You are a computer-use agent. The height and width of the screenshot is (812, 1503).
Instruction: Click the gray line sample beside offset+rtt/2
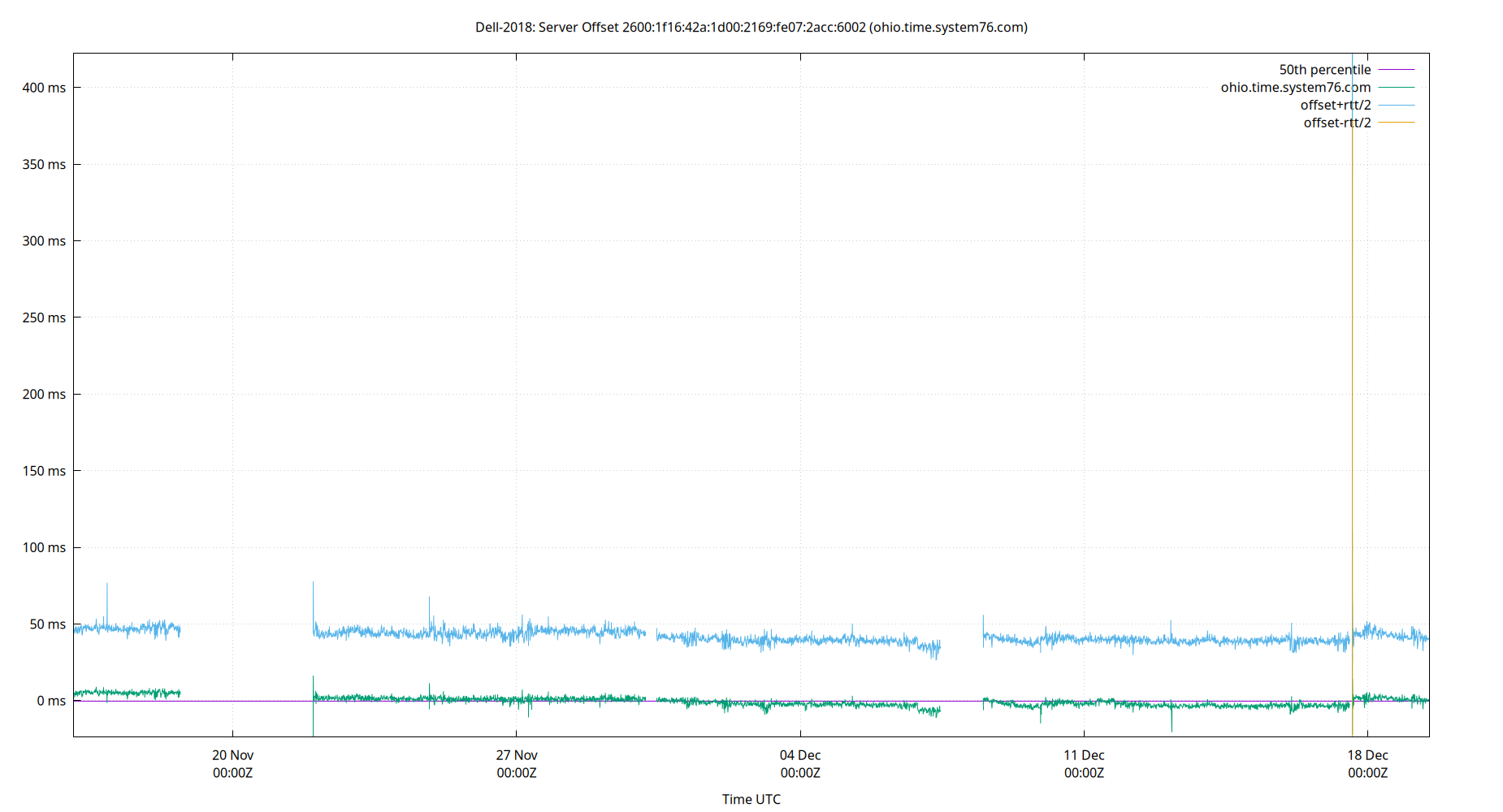tap(1395, 104)
